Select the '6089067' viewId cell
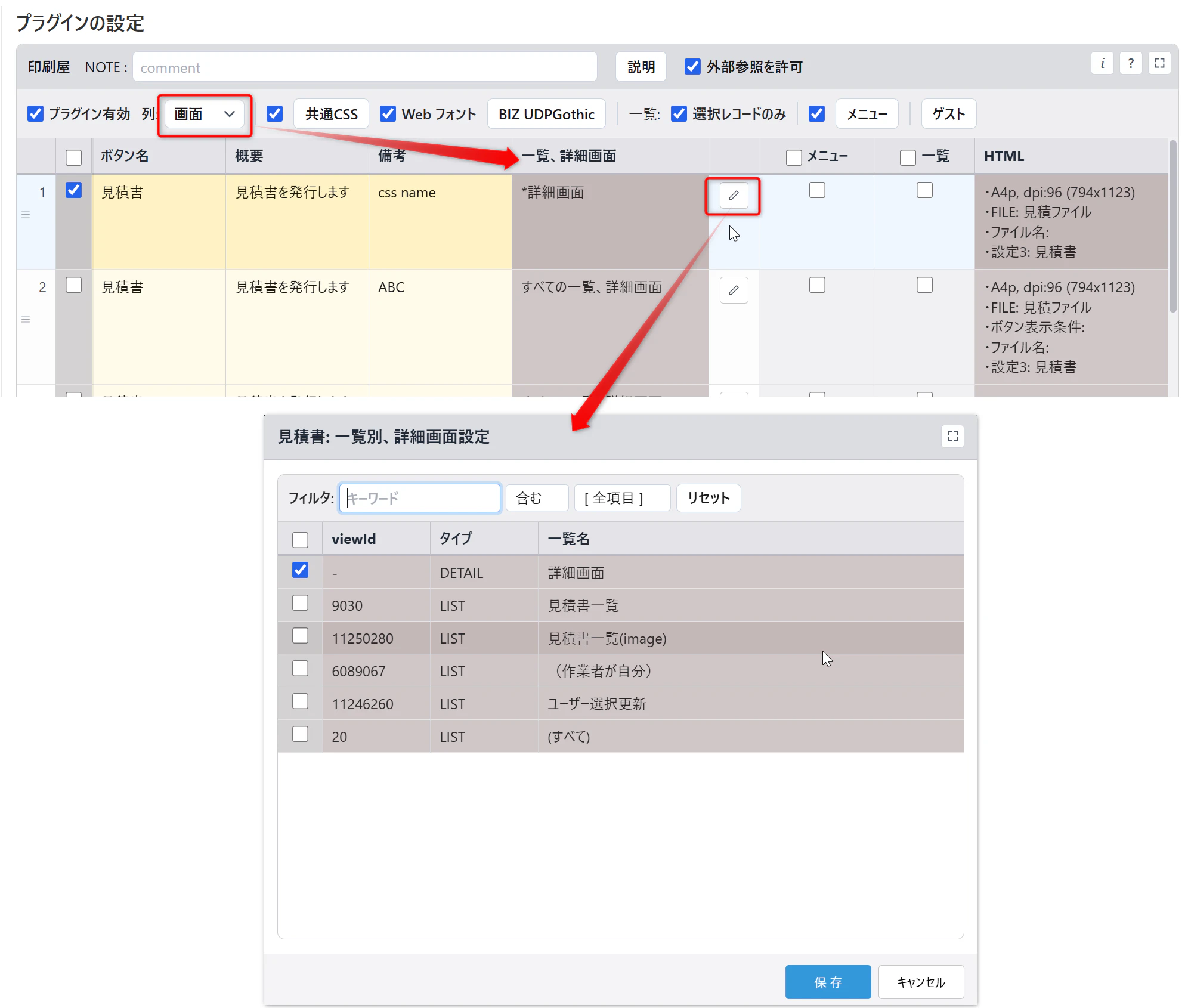This screenshot has width=1188, height=1008. coord(376,671)
